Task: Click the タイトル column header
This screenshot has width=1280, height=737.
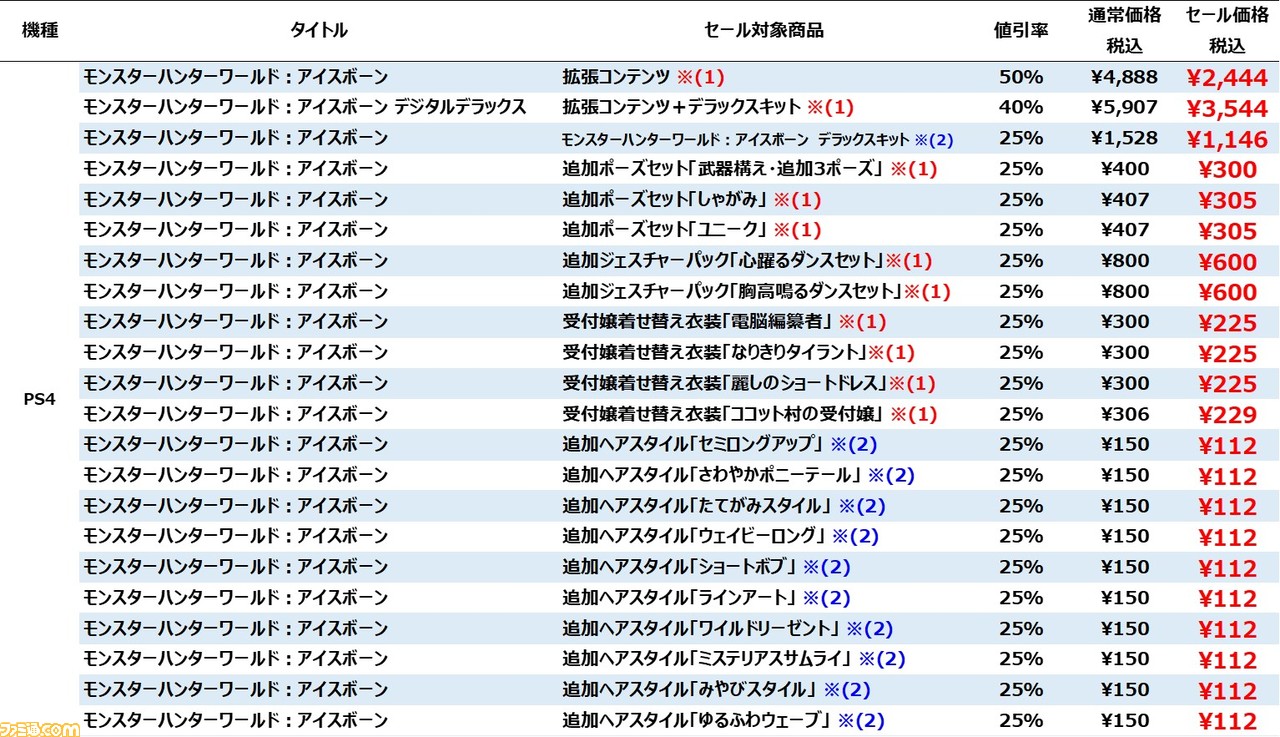Action: tap(319, 30)
